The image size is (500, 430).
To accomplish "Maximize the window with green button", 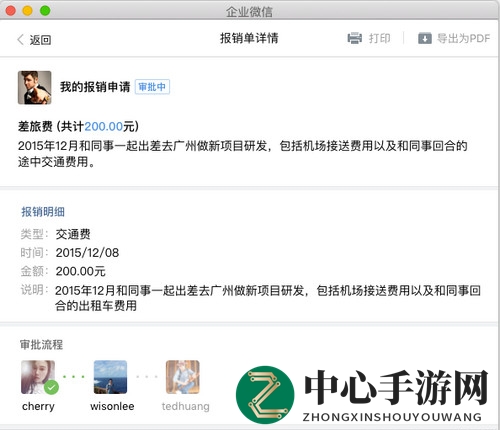I will pos(45,11).
